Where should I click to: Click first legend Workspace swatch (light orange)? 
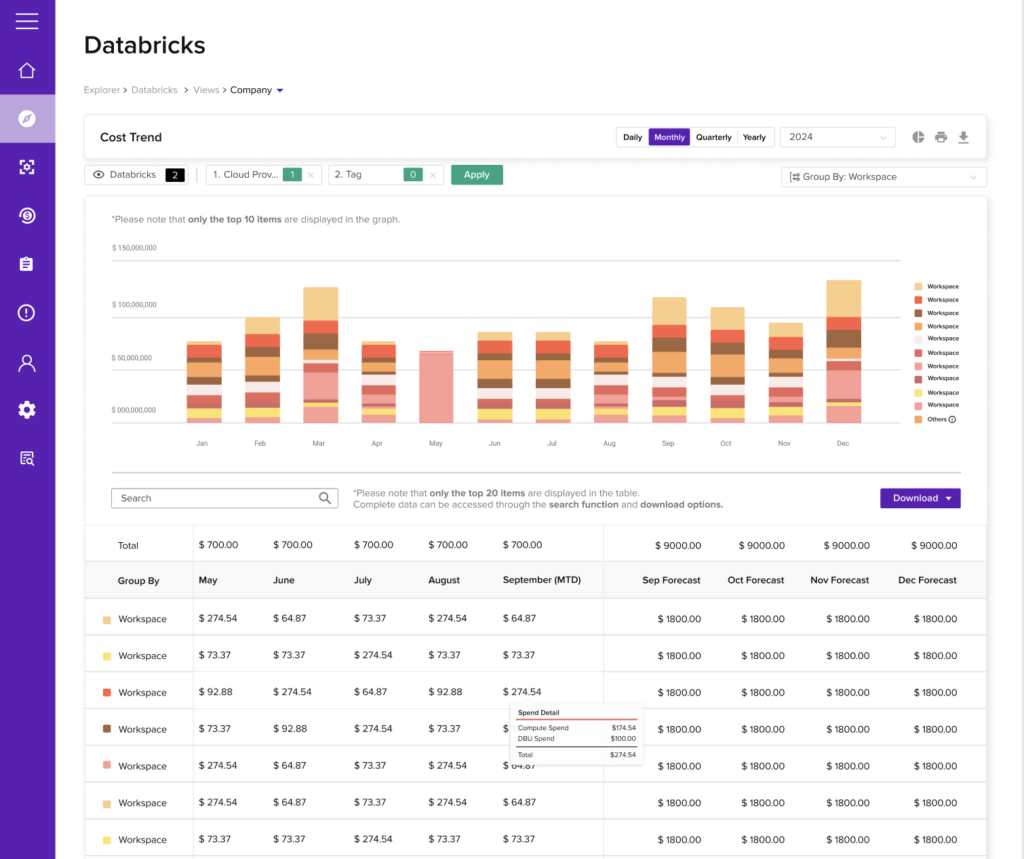pos(918,287)
